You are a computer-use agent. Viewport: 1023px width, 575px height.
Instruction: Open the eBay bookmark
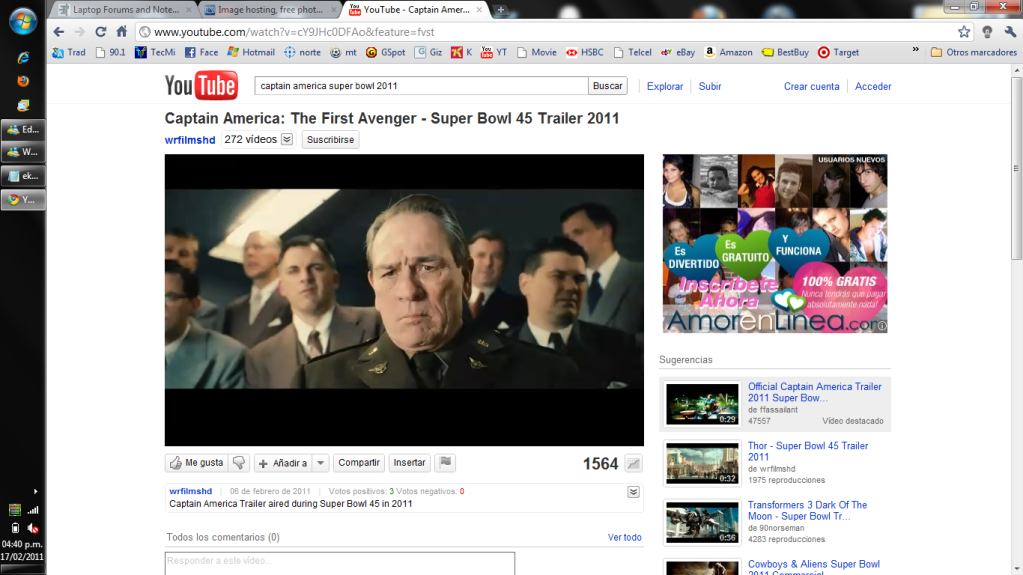click(x=678, y=52)
